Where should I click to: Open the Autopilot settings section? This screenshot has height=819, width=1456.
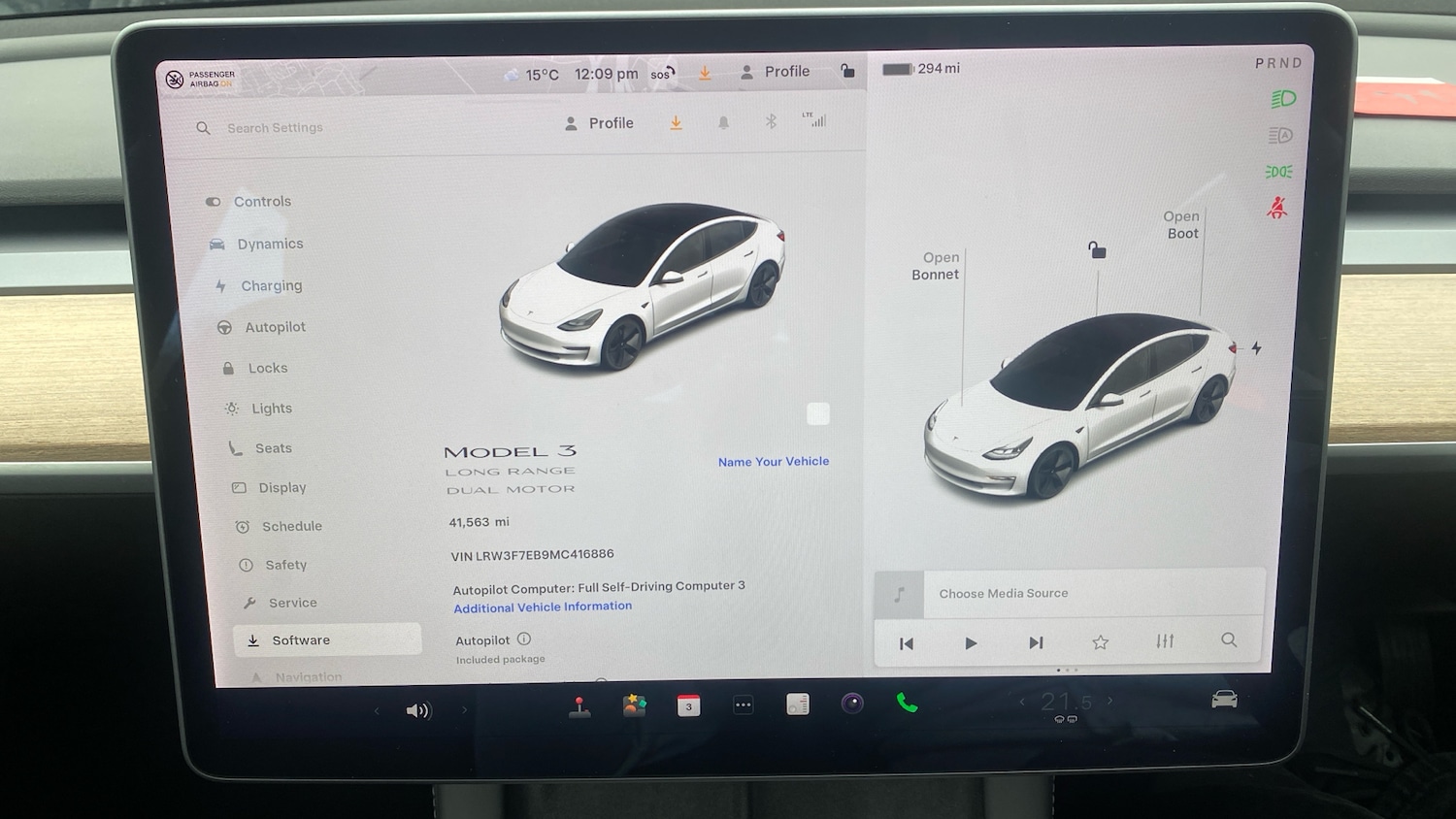click(x=275, y=327)
